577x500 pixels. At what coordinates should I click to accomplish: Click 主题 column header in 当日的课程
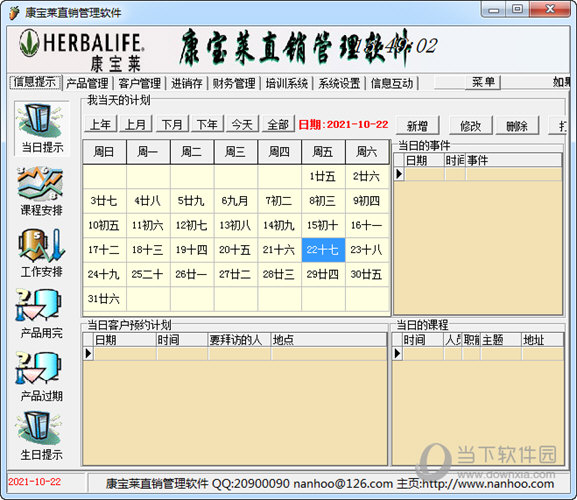tap(501, 340)
